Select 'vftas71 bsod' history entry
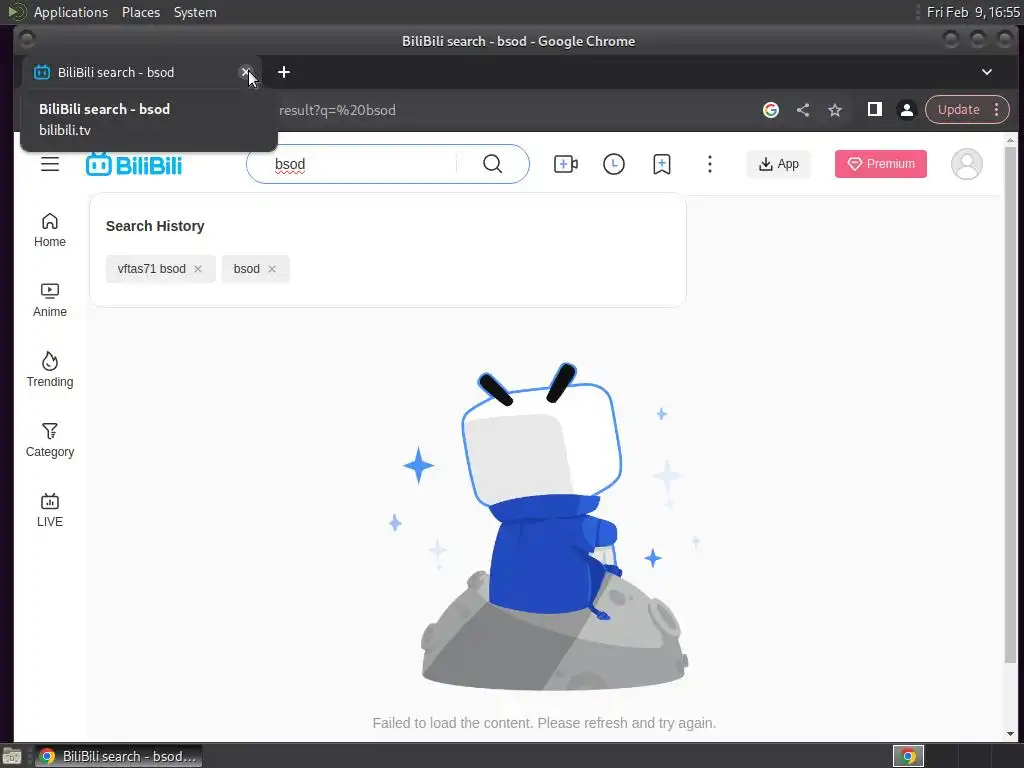Viewport: 1024px width, 768px height. tap(152, 269)
